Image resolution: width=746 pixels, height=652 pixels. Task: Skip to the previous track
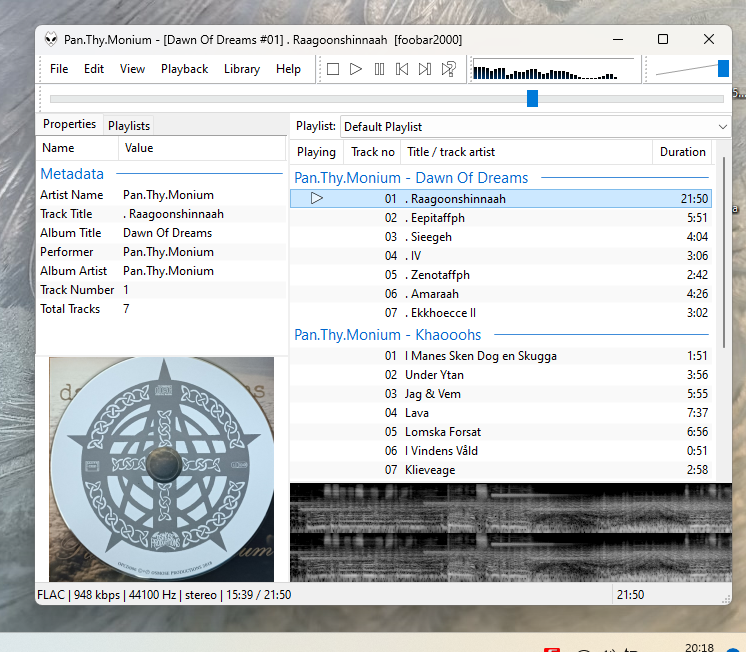(402, 69)
